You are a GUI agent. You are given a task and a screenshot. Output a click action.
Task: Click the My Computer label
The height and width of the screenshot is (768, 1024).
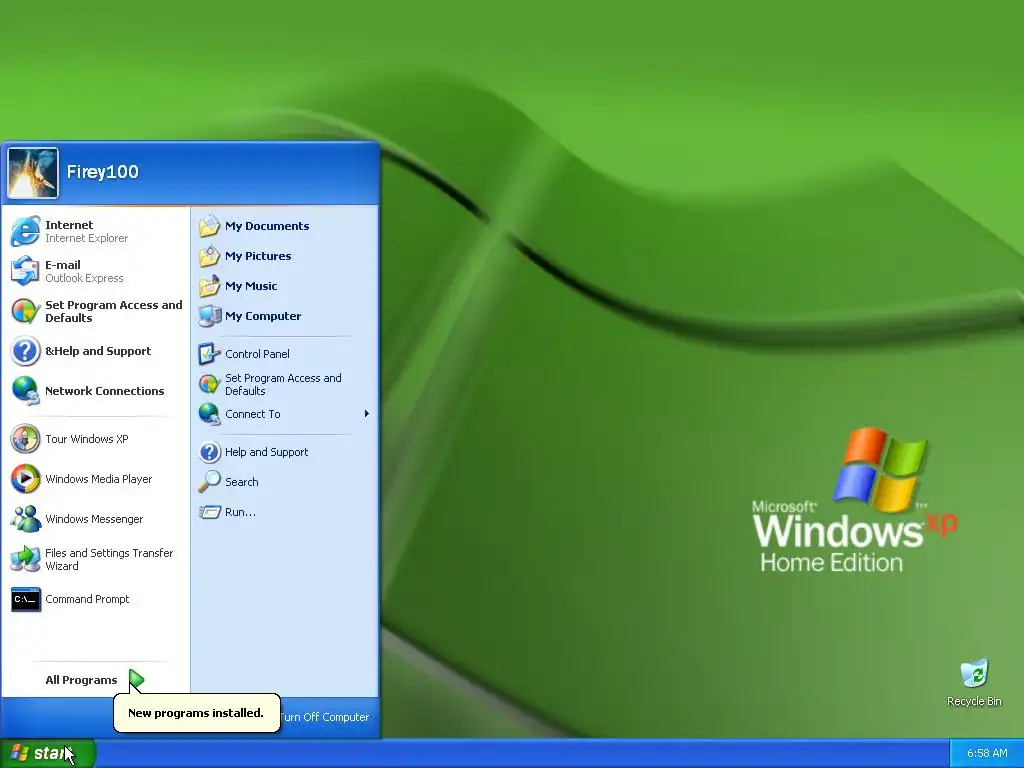point(263,316)
